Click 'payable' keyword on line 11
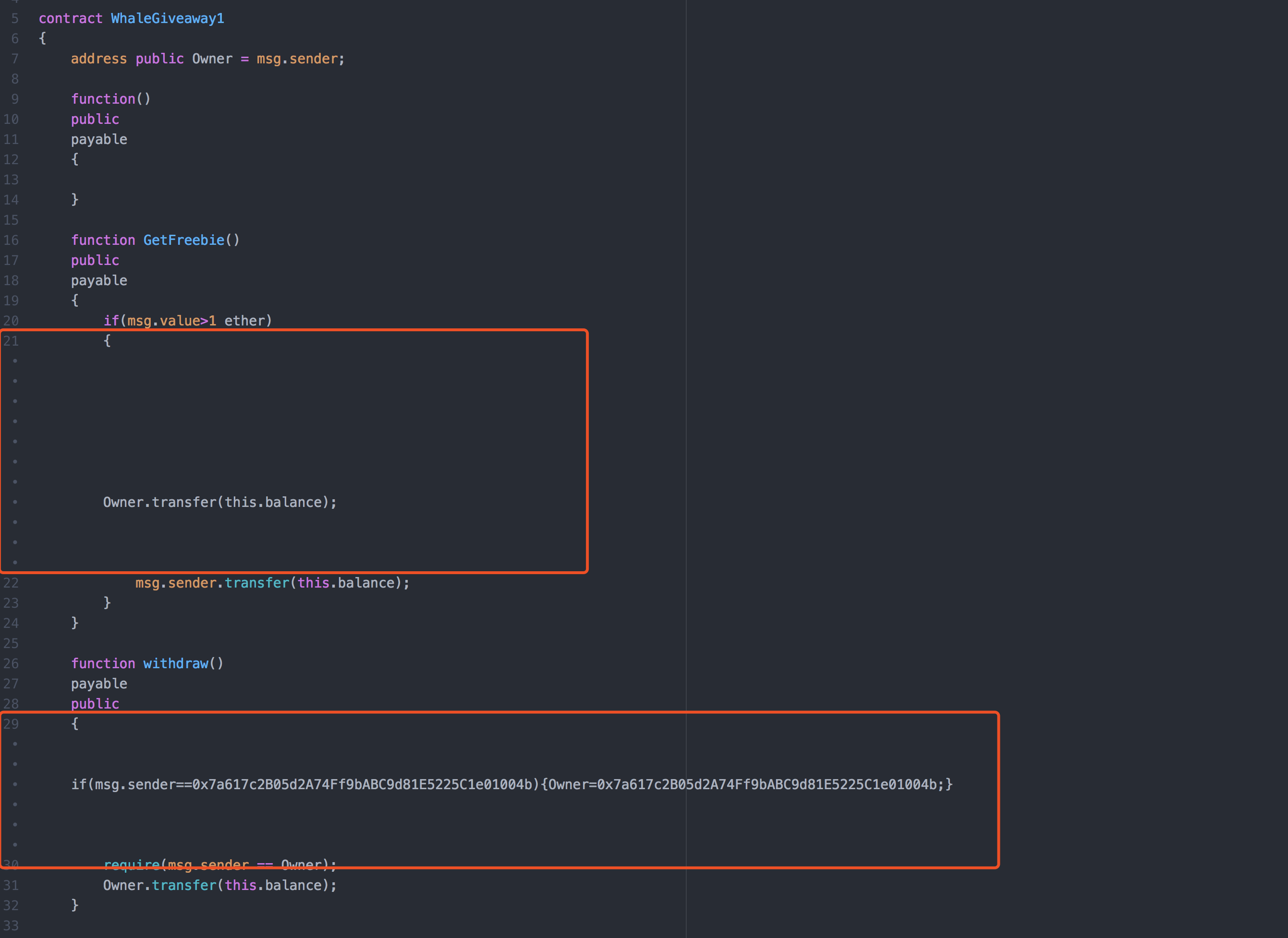 pos(99,139)
